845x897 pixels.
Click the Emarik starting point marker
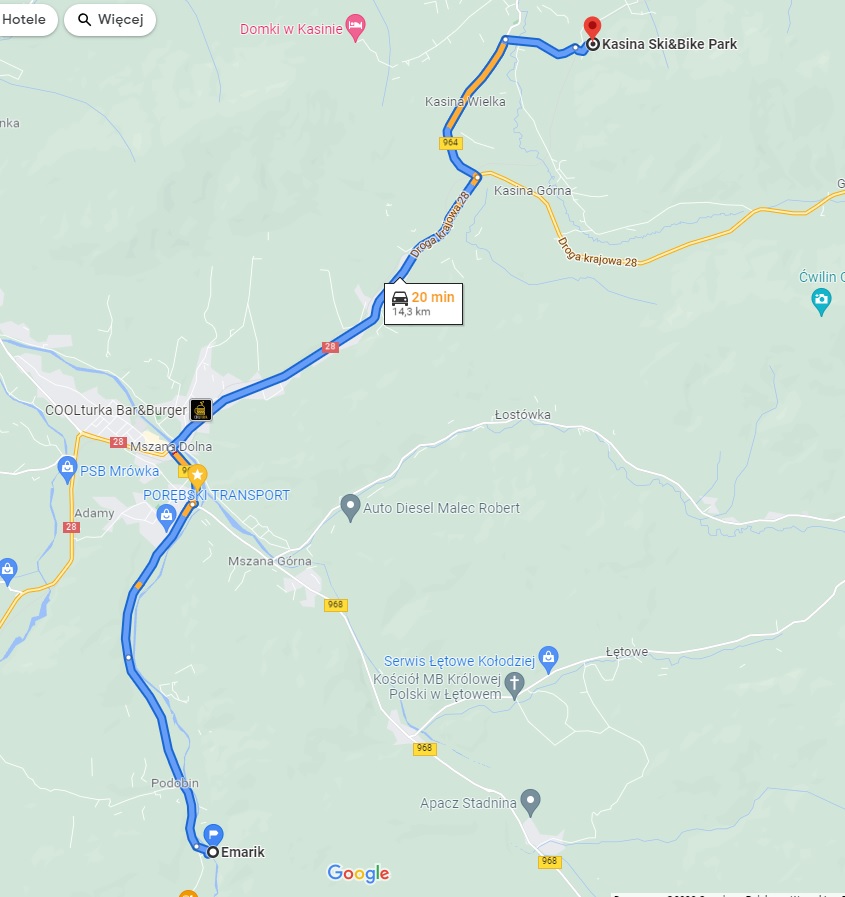pyautogui.click(x=213, y=852)
